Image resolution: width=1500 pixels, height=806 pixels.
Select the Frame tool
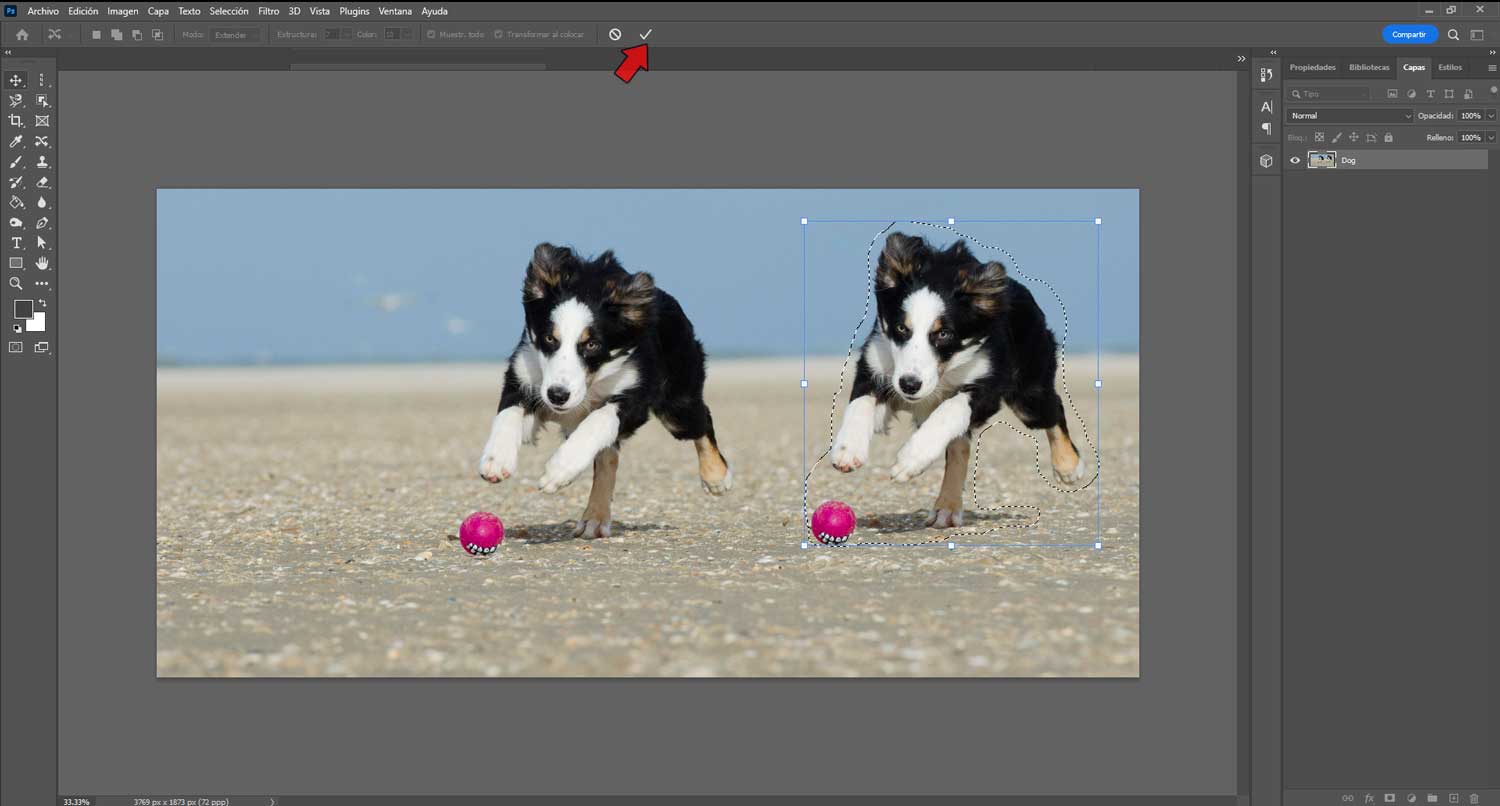coord(42,121)
